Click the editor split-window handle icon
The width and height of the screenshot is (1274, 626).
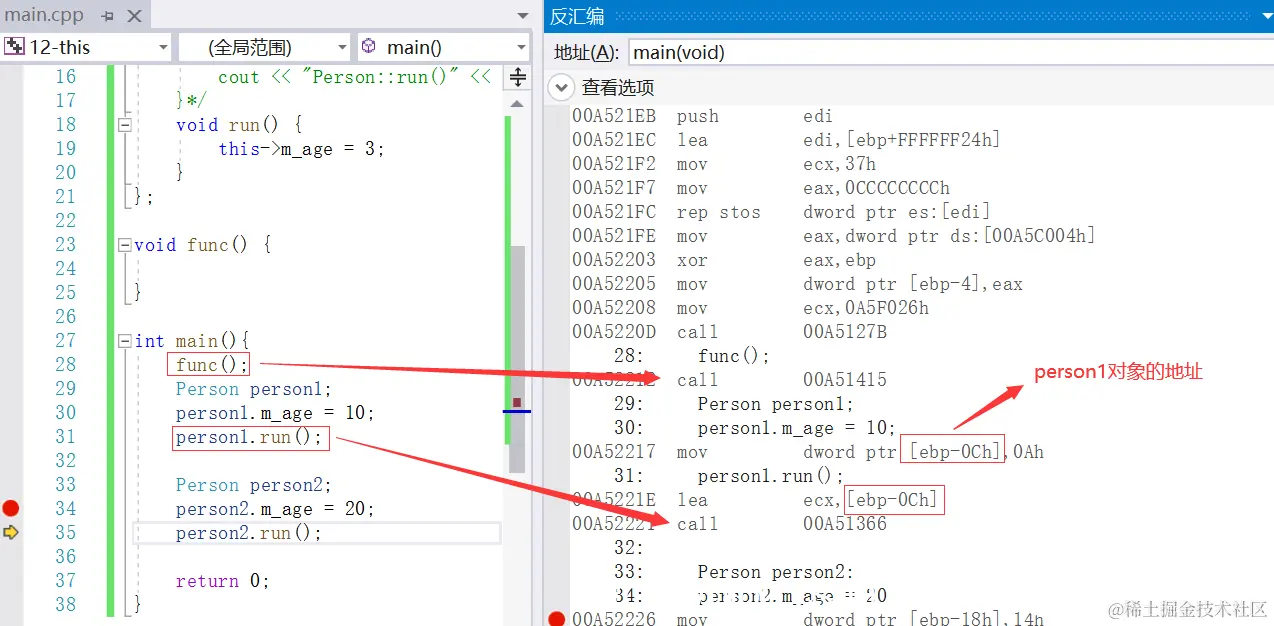coord(518,77)
